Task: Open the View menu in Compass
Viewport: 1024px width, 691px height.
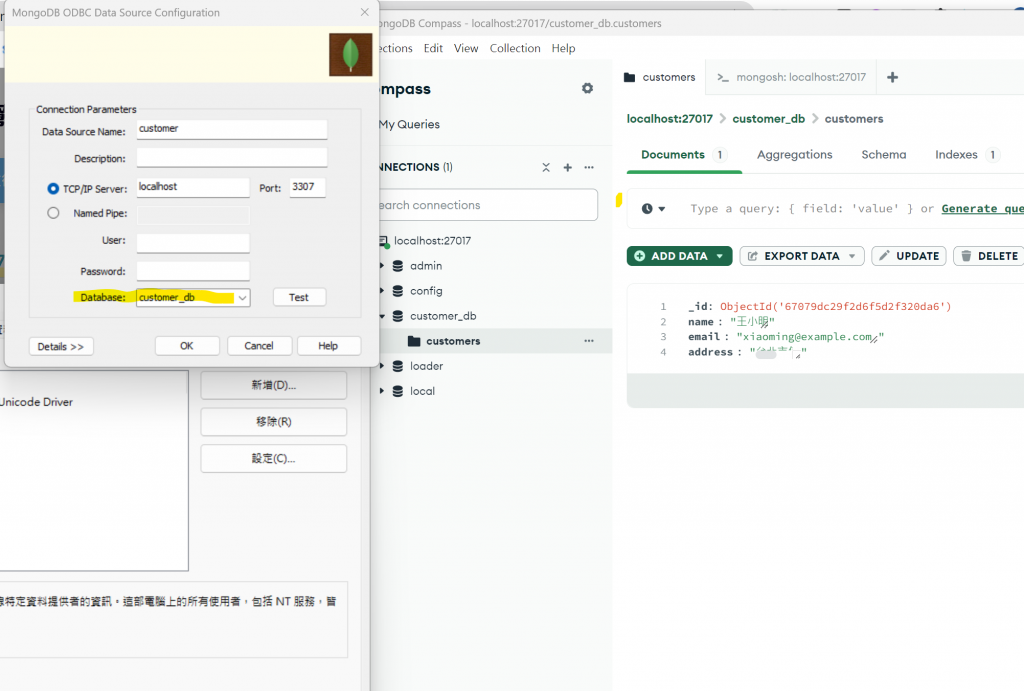Action: (466, 48)
